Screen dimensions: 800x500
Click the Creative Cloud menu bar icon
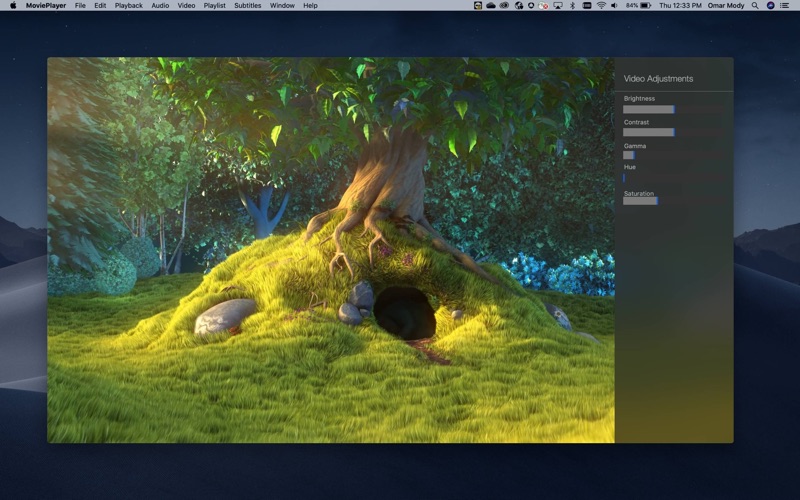click(505, 6)
